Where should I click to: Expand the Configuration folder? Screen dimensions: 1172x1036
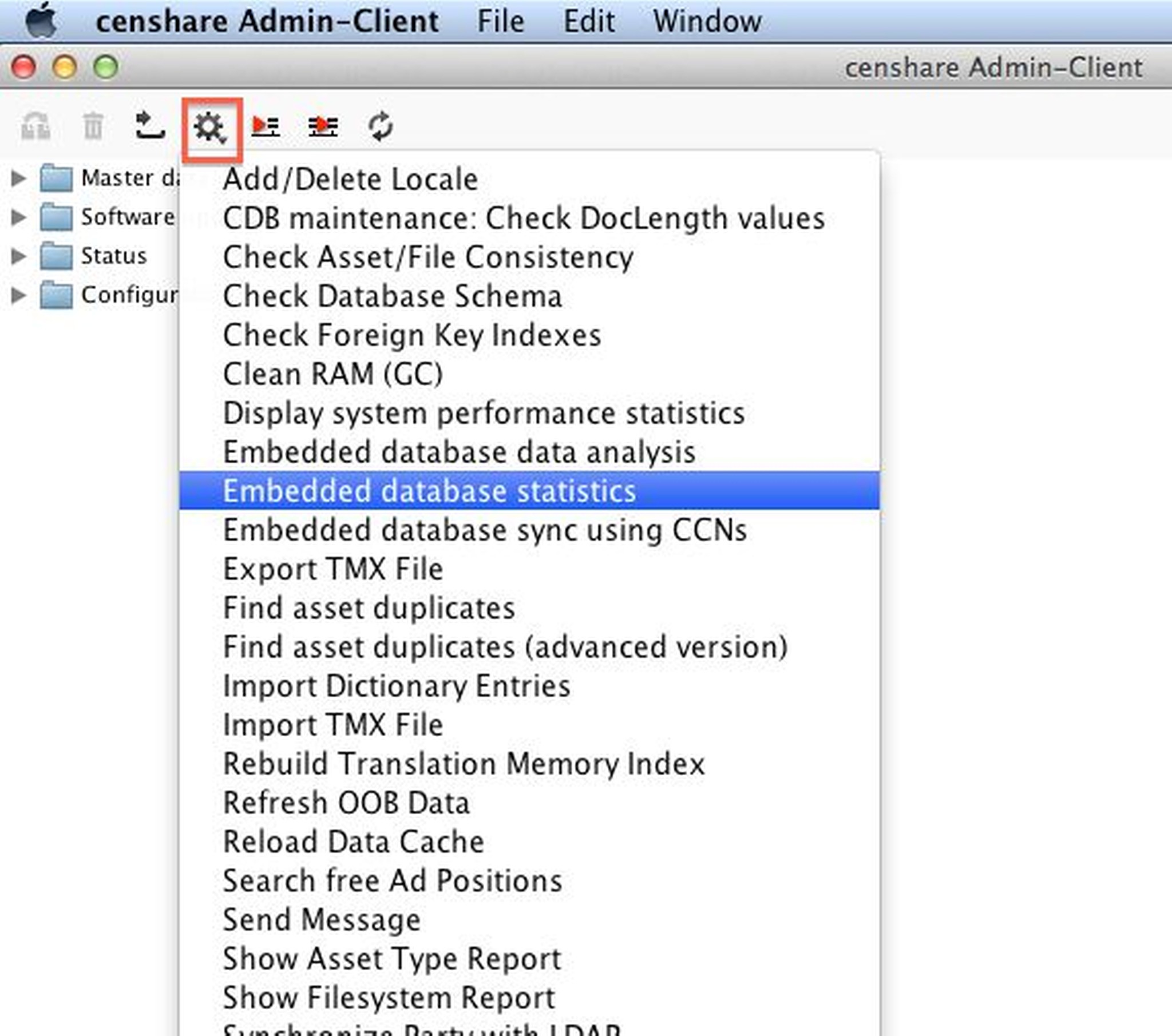pyautogui.click(x=18, y=295)
